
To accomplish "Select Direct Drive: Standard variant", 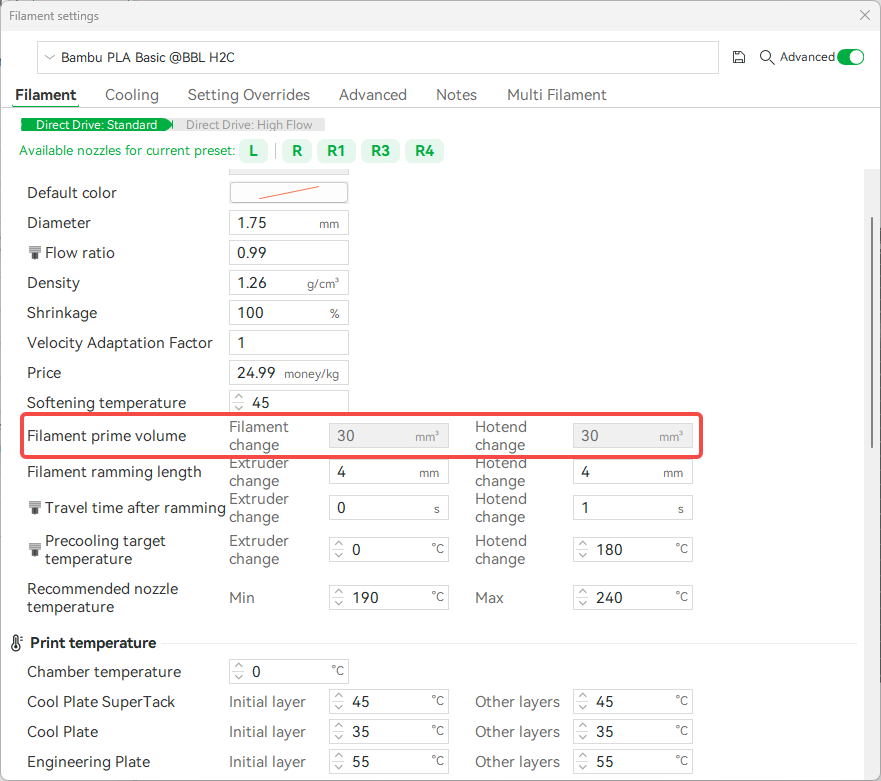I will click(97, 125).
